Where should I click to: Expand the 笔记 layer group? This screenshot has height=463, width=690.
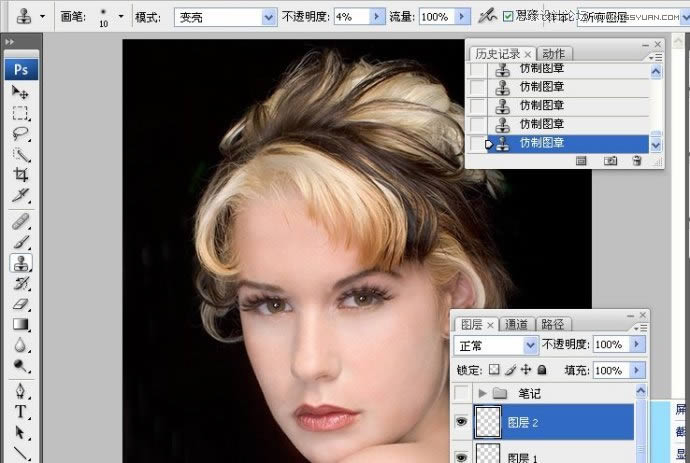(483, 393)
